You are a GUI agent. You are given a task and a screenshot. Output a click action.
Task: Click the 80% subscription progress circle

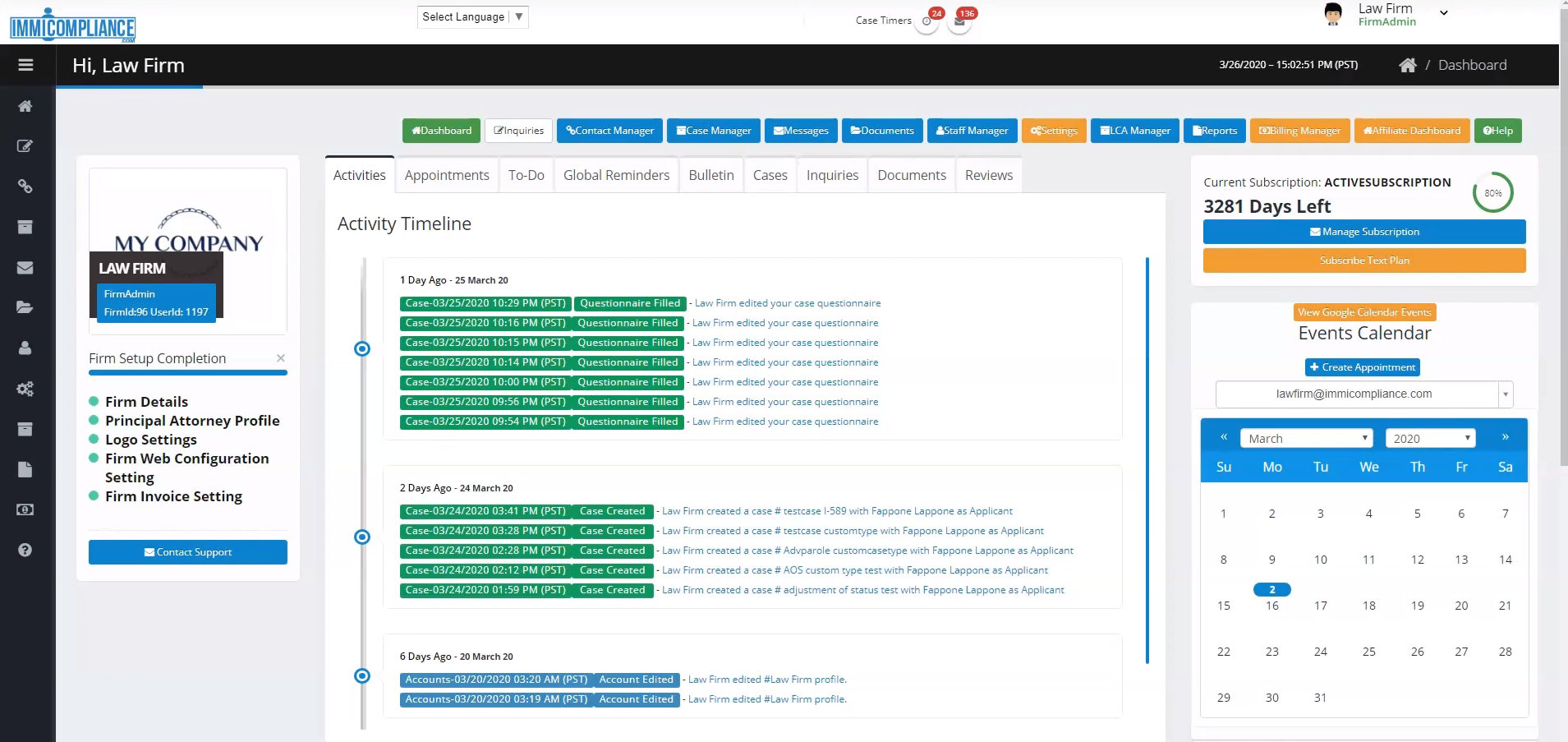click(1494, 191)
